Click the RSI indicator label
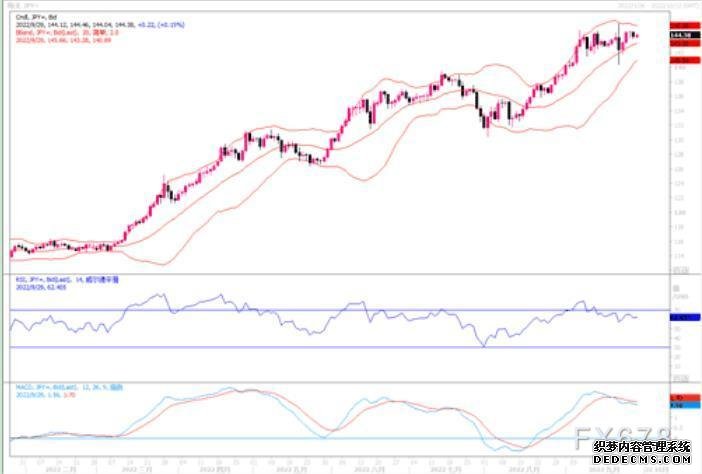The width and height of the screenshot is (702, 474). (60, 279)
